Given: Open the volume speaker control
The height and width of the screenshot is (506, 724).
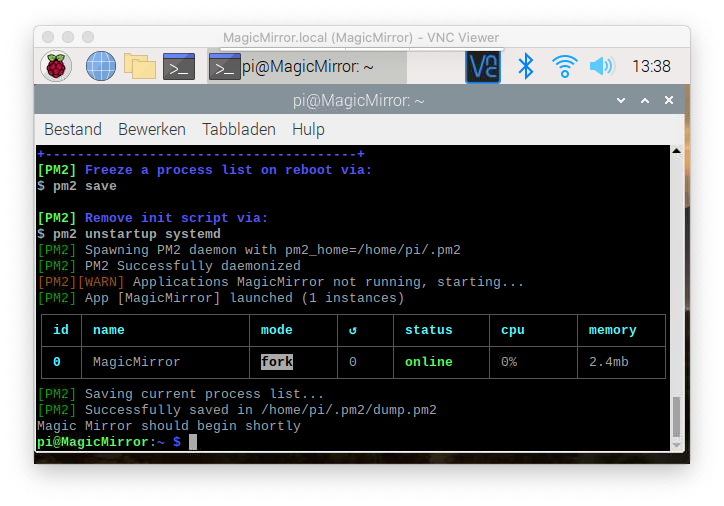Looking at the screenshot, I should 602,66.
